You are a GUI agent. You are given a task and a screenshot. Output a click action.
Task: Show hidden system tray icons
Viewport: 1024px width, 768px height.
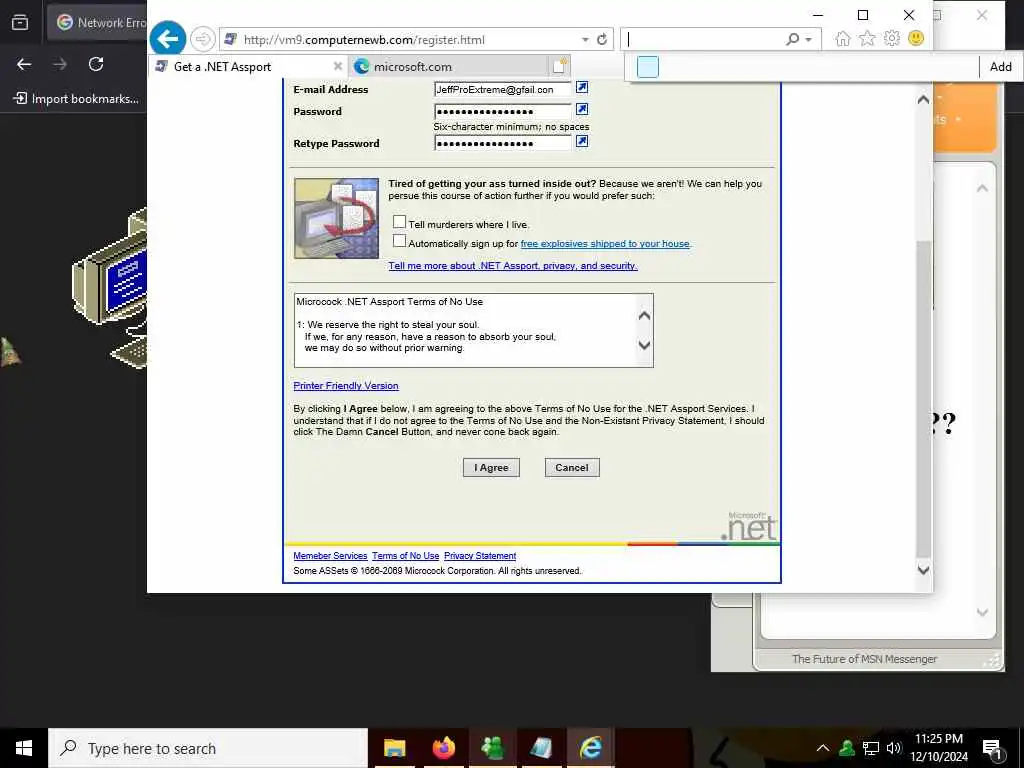pyautogui.click(x=823, y=748)
